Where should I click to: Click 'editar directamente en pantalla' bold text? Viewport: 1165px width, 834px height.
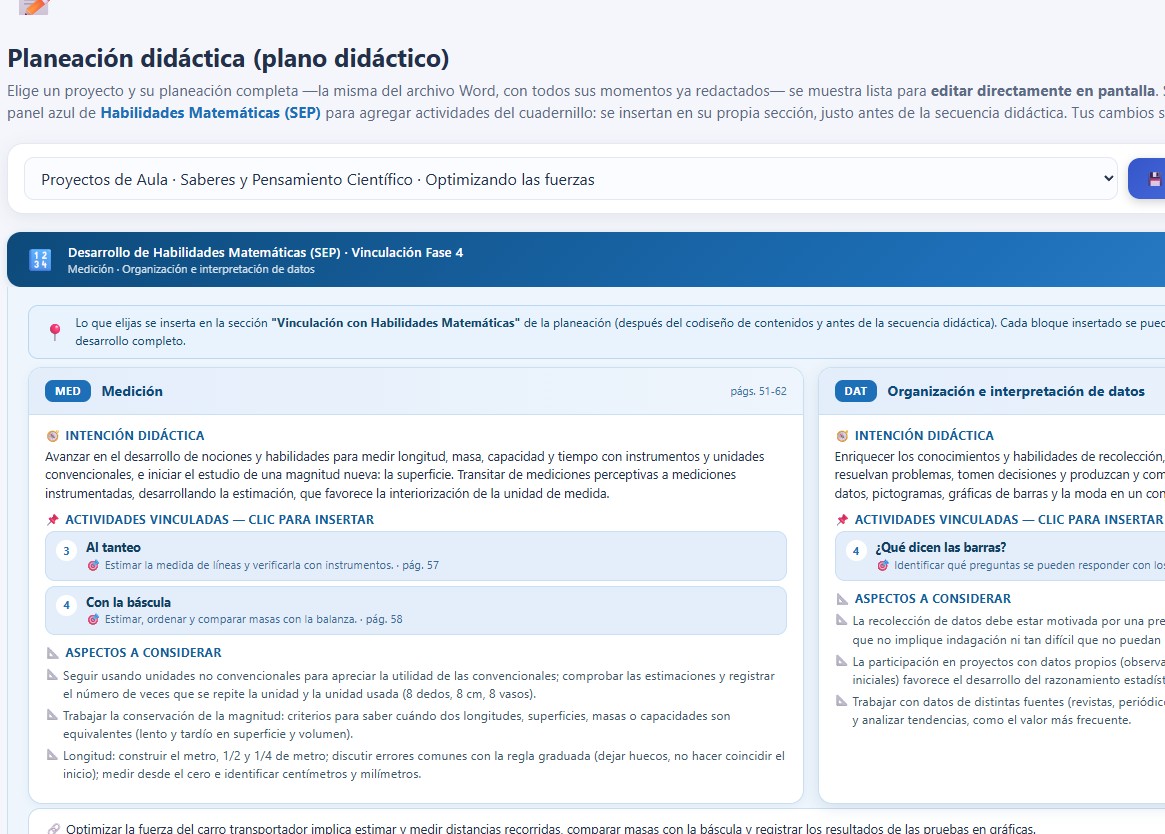[x=1044, y=91]
